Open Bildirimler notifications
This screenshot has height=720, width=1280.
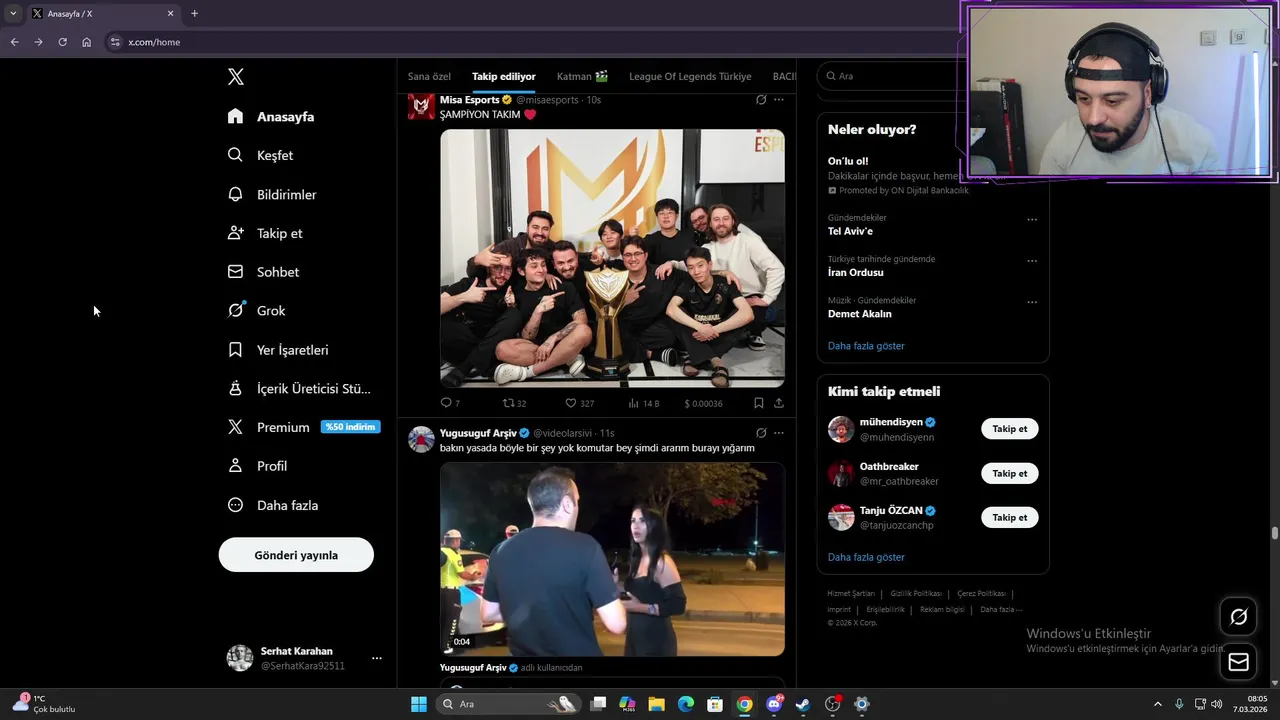pos(272,194)
